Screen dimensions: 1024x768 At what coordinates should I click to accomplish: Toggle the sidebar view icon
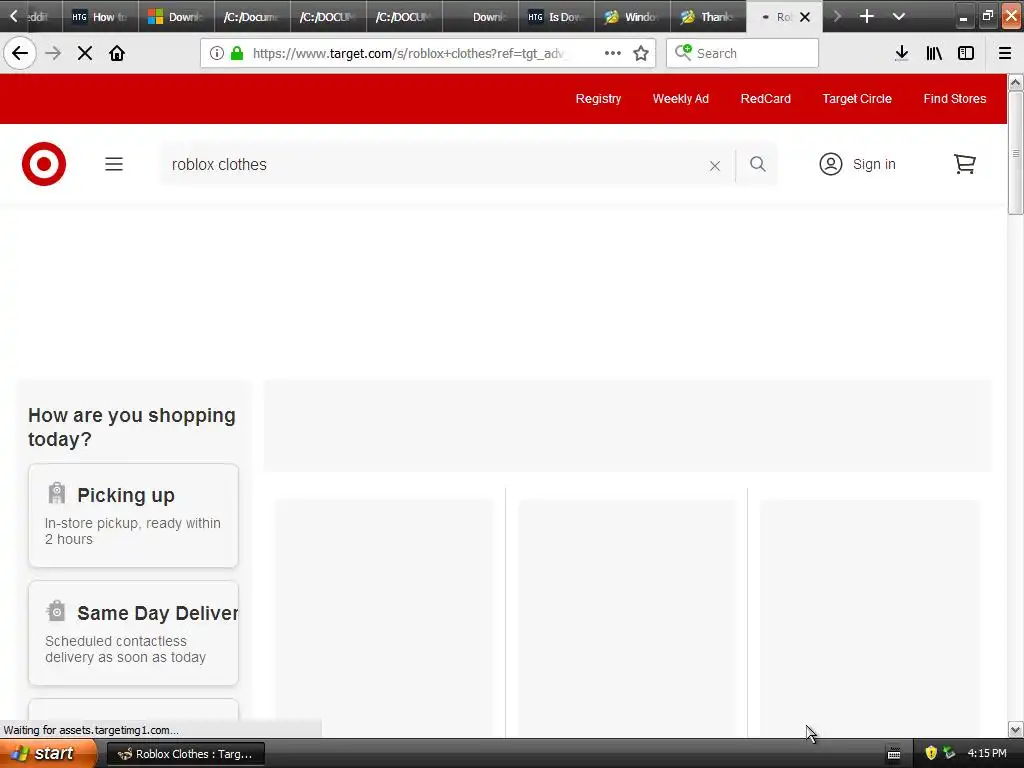966,53
